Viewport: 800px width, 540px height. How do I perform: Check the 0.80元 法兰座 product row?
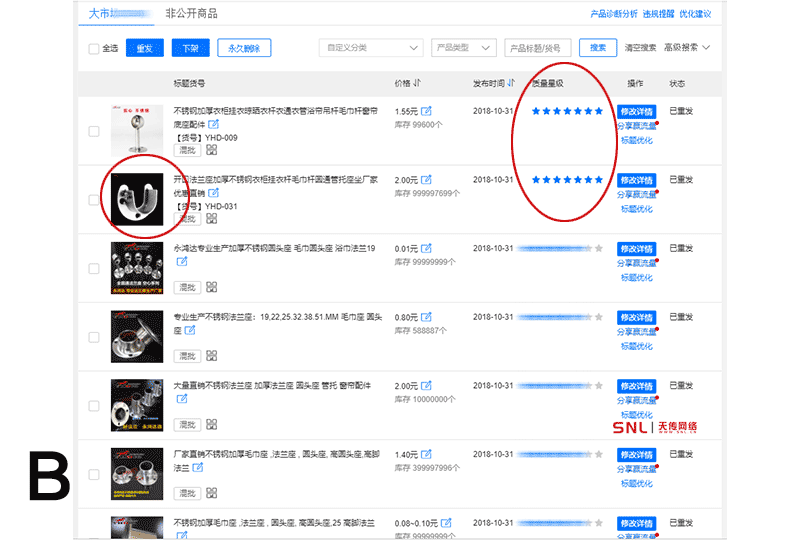94,337
